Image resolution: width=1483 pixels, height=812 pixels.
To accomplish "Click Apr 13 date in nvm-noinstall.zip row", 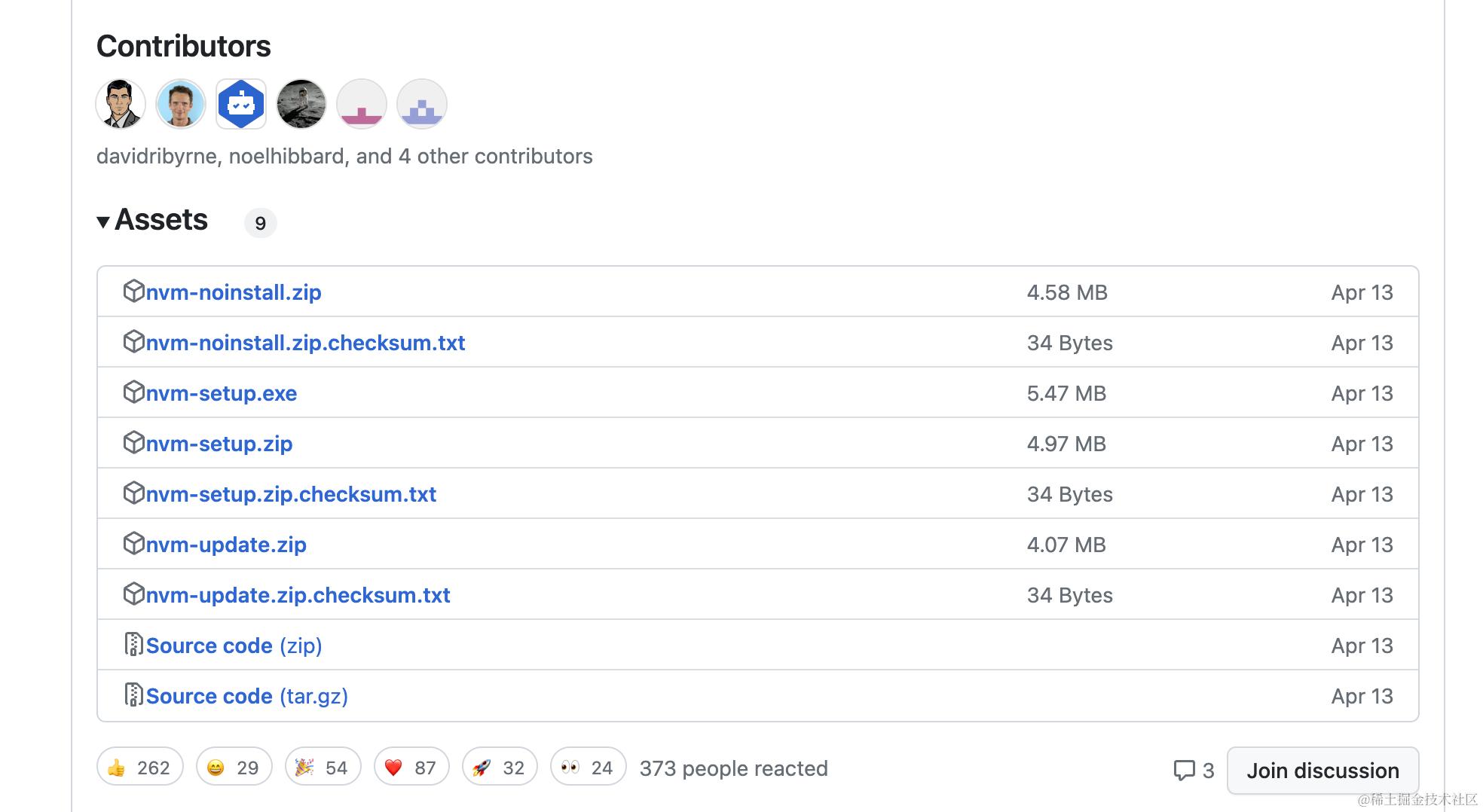I will click(x=1362, y=292).
